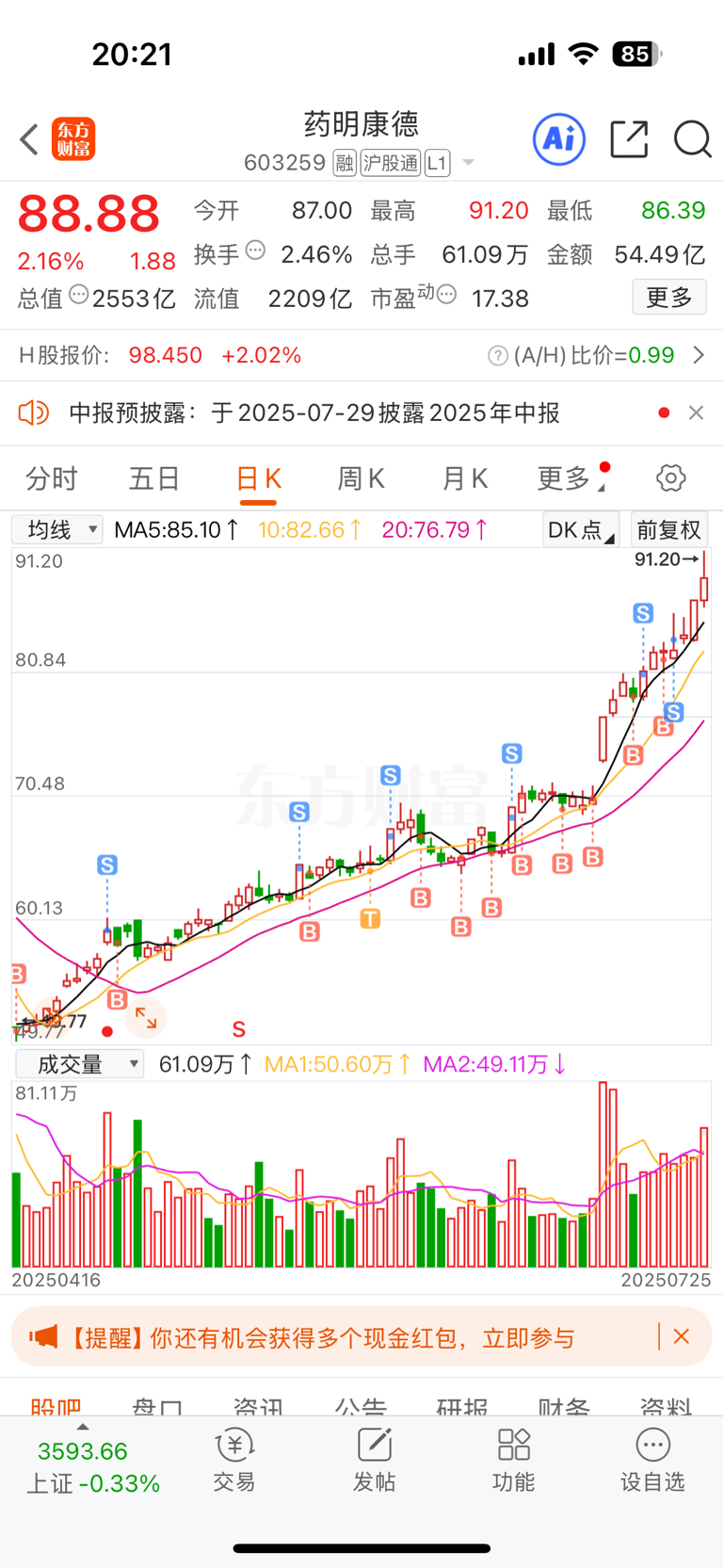Tap the share icon
This screenshot has height=1568, width=724.
coord(629,139)
